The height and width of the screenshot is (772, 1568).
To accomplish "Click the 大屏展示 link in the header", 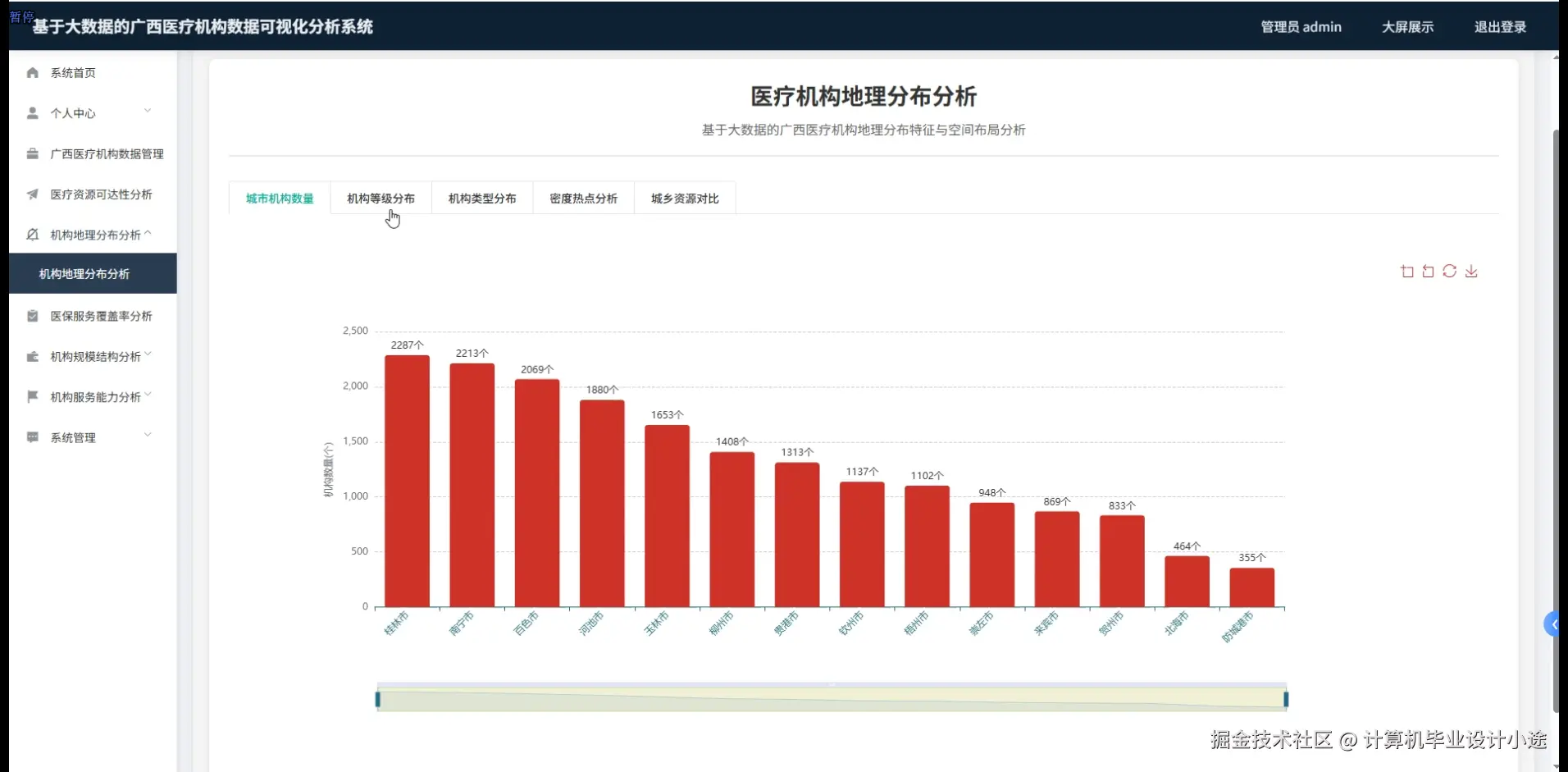I will [x=1408, y=26].
